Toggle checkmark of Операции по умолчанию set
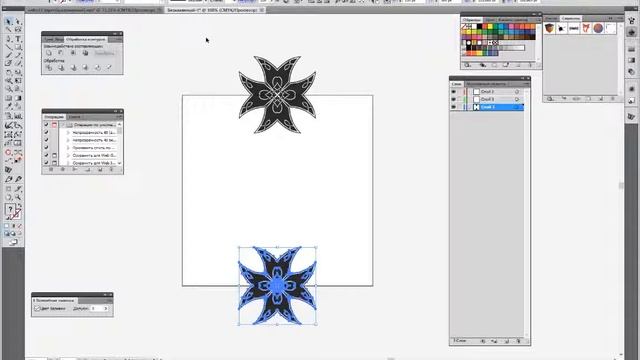 click(46, 124)
